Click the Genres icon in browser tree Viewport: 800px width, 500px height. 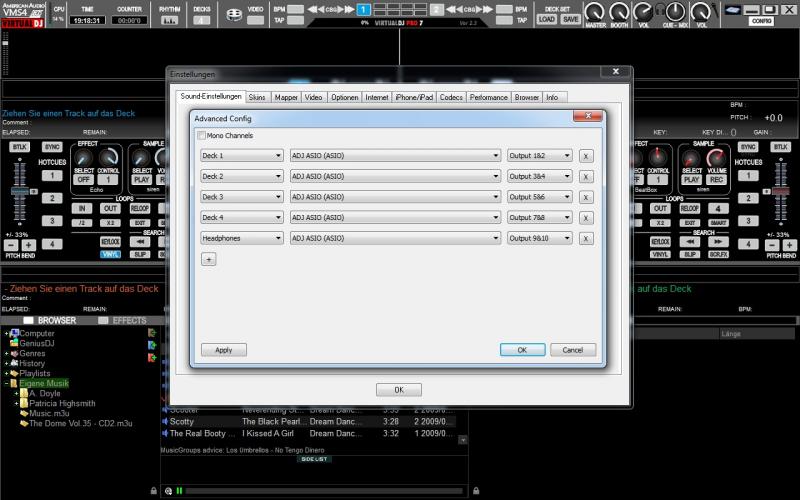pos(14,353)
